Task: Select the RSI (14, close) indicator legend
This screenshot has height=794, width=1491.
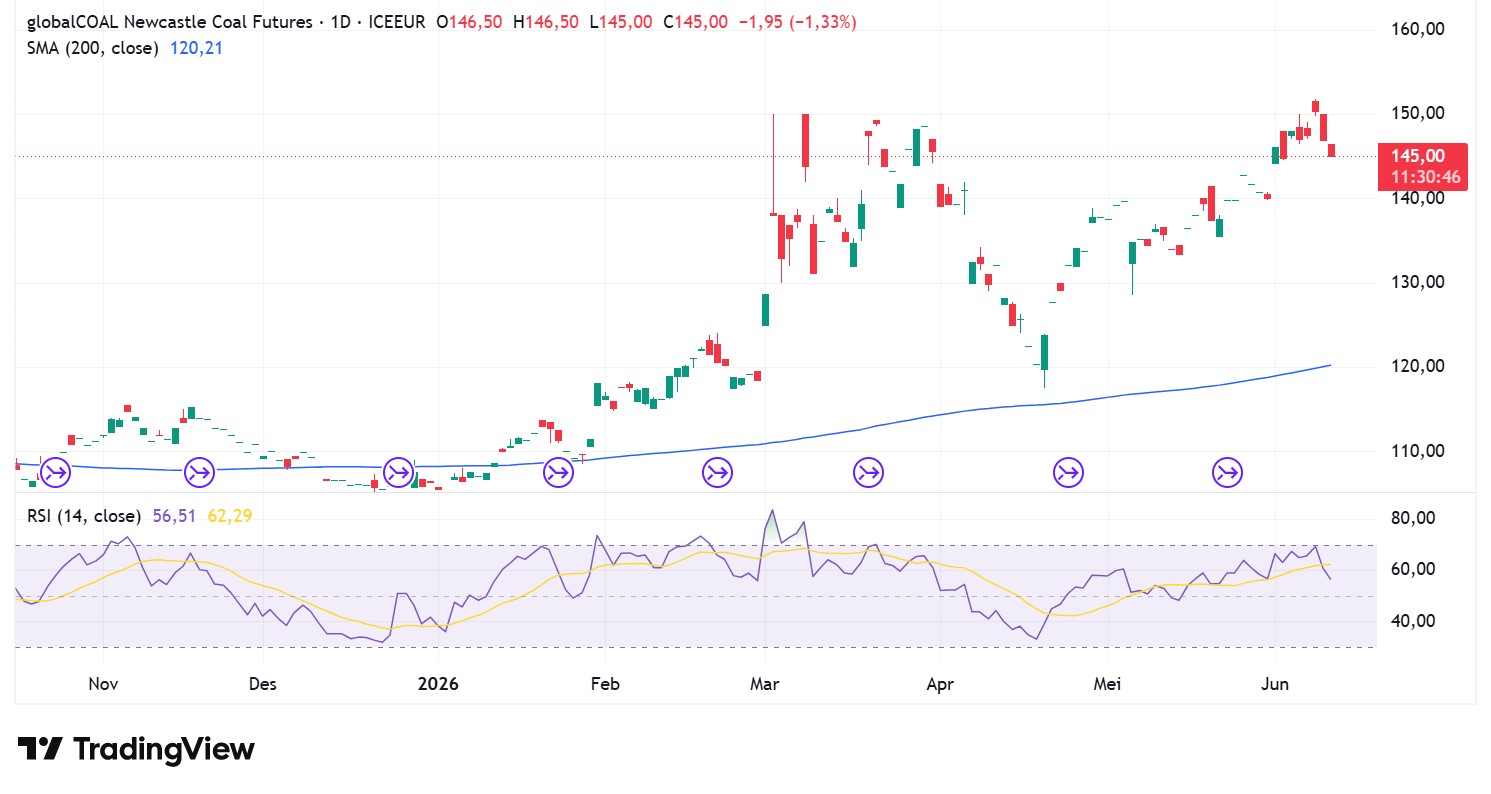Action: [x=84, y=516]
